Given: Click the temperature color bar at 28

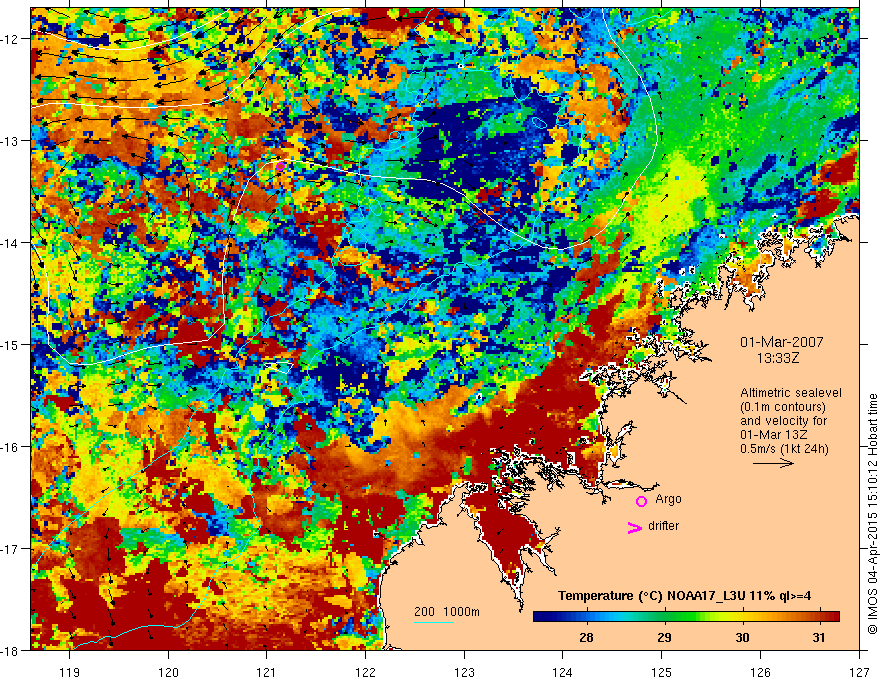Looking at the screenshot, I should [x=586, y=616].
